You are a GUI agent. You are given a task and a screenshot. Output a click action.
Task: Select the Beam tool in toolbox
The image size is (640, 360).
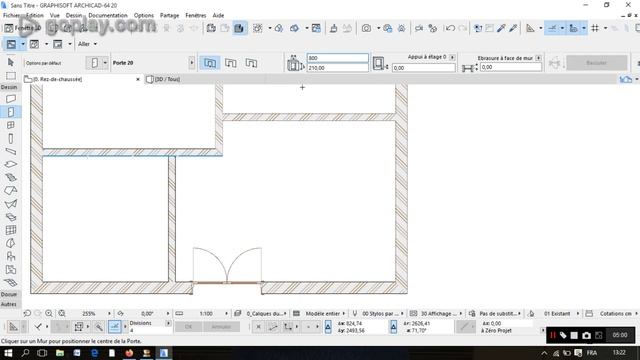pos(11,151)
